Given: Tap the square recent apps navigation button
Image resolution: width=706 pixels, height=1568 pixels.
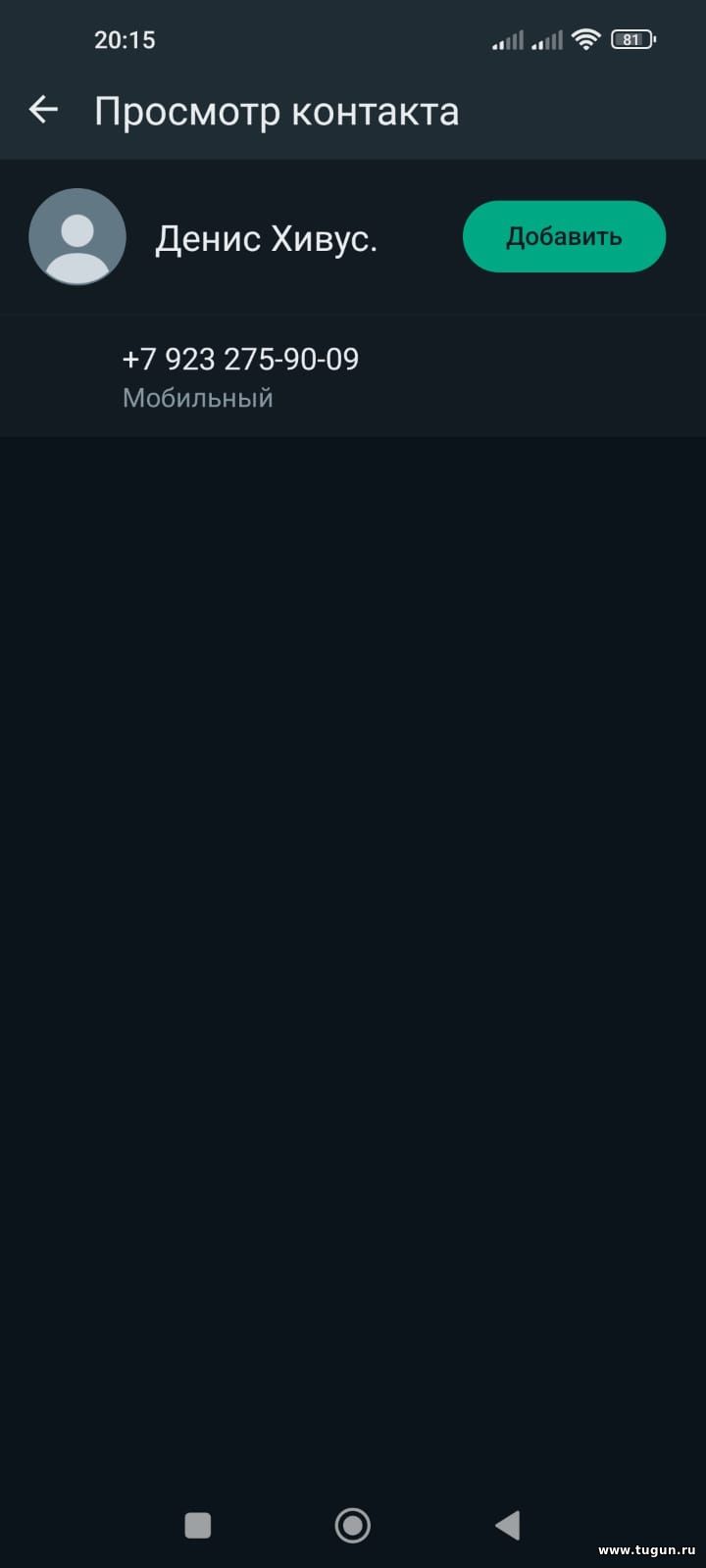Looking at the screenshot, I should (198, 1525).
